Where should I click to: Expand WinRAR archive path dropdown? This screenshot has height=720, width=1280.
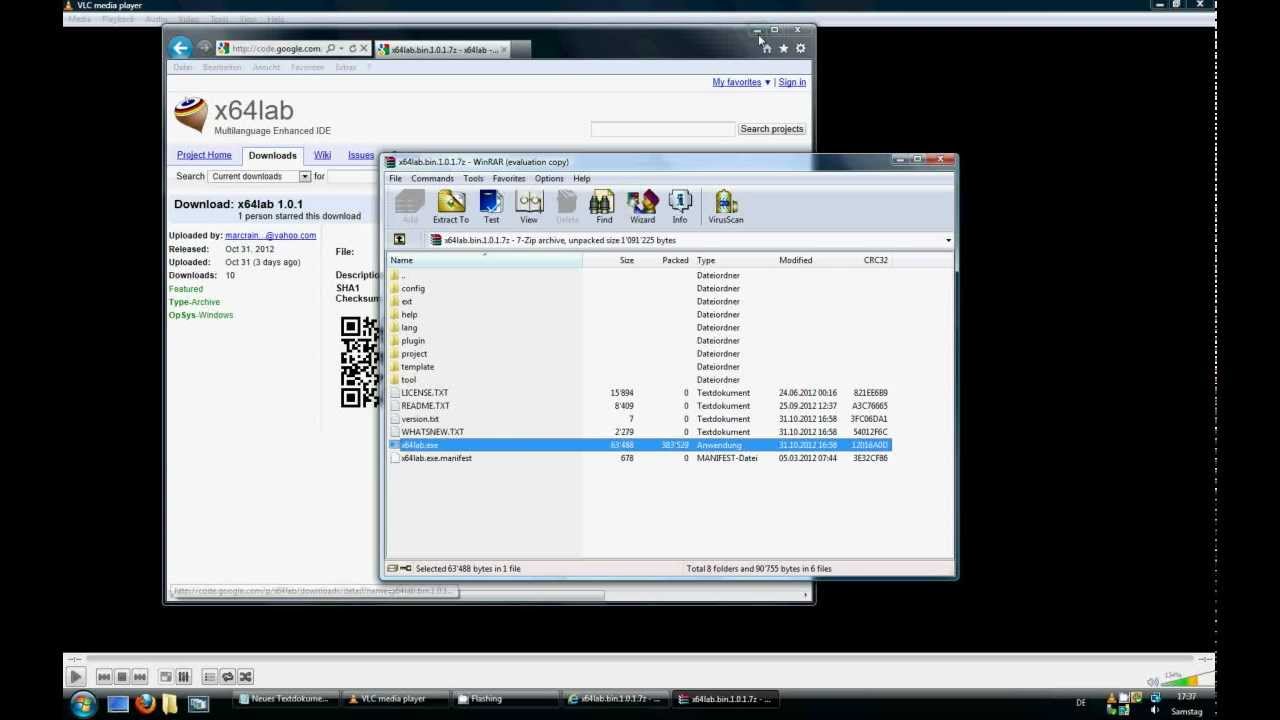click(x=948, y=240)
